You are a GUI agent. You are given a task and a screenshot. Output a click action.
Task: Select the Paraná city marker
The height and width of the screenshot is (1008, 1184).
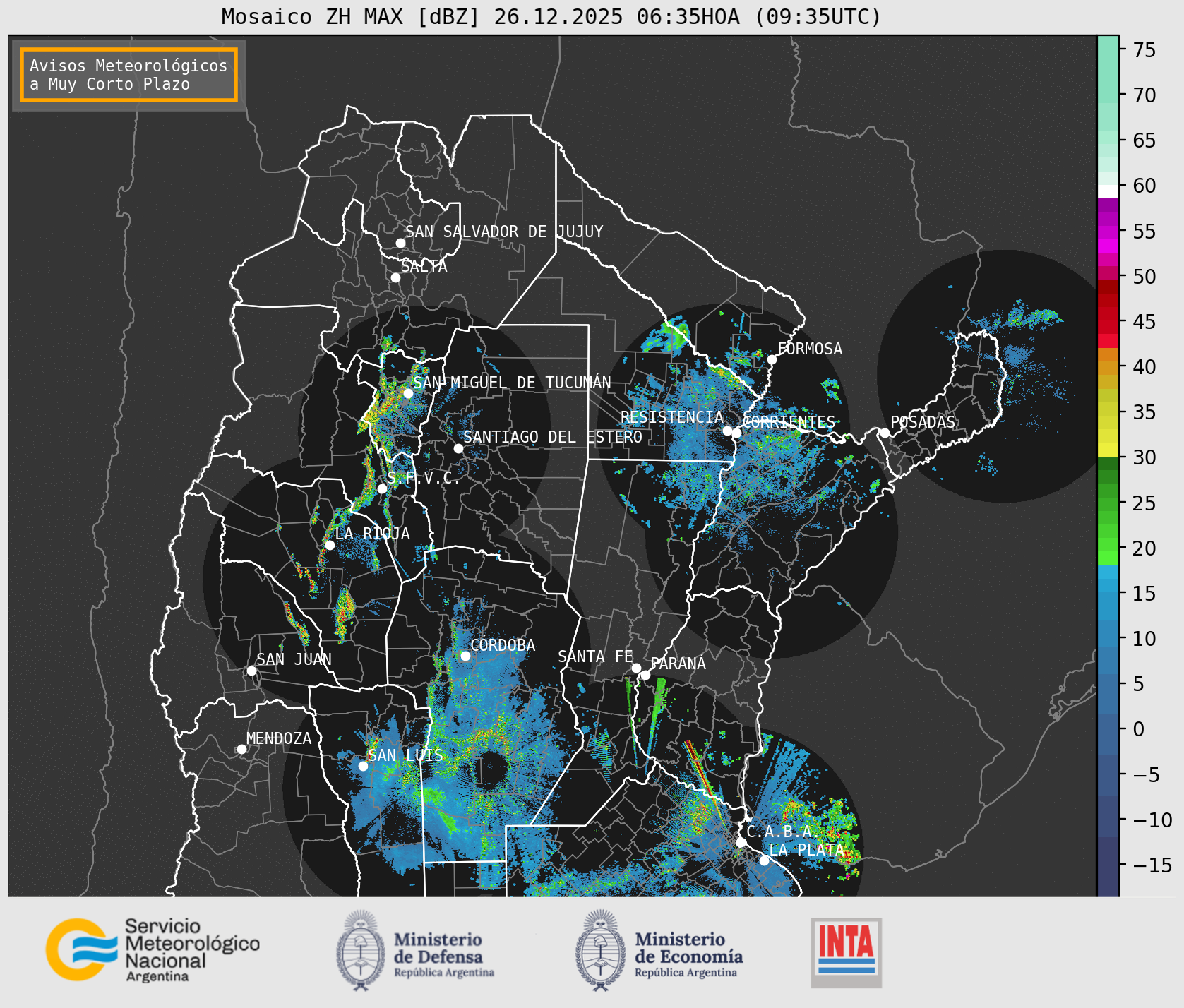pyautogui.click(x=645, y=675)
